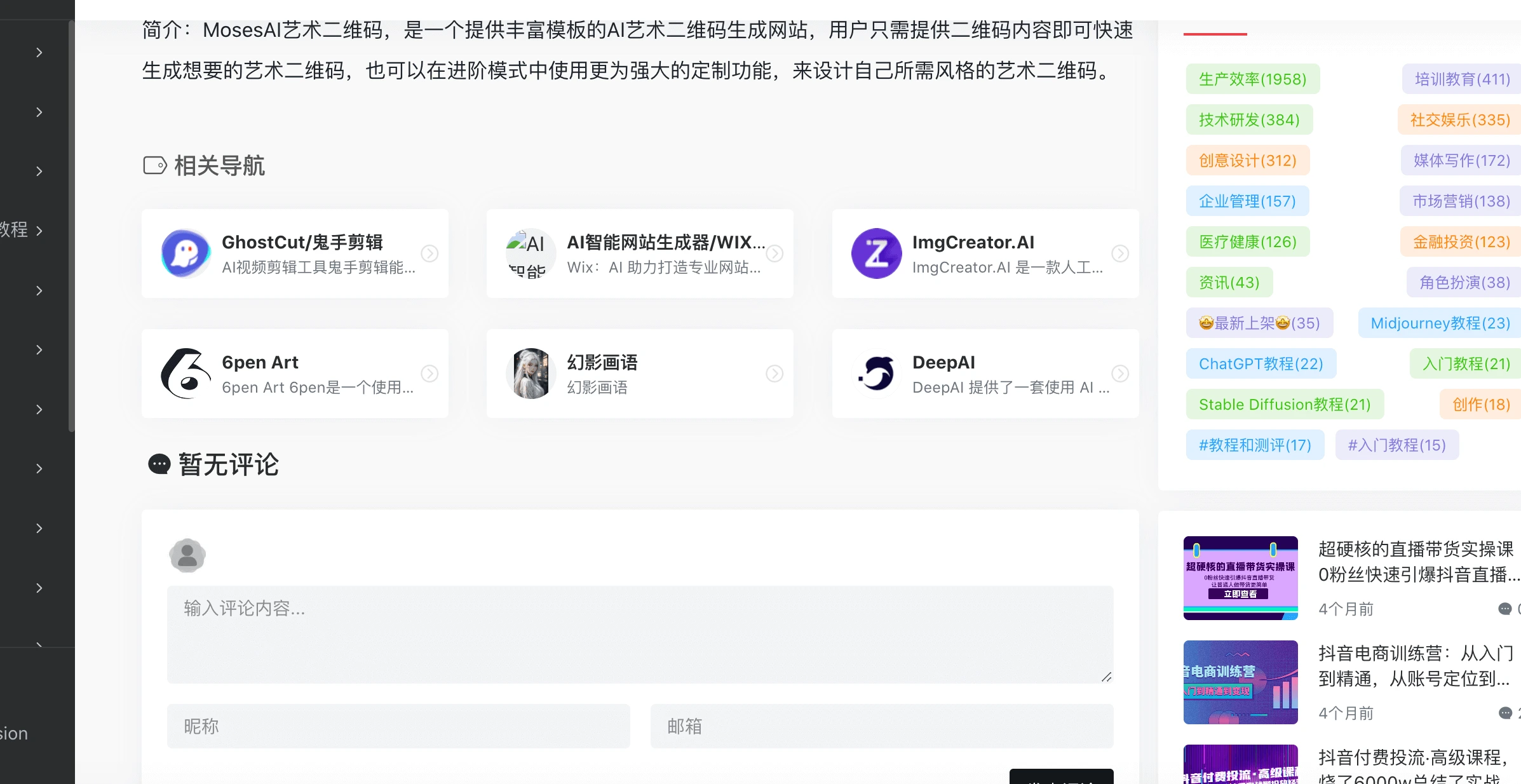Viewport: 1521px width, 784px height.
Task: Click the 6pen Art logo icon
Action: (x=186, y=374)
